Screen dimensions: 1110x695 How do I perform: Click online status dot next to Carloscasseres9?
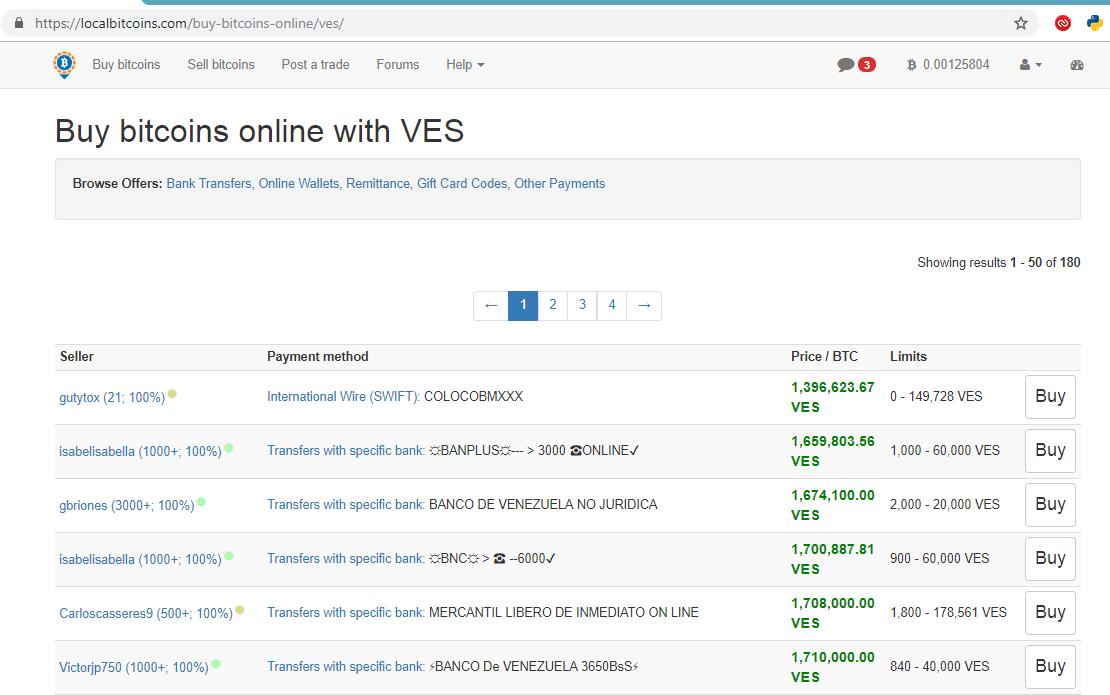(x=240, y=610)
